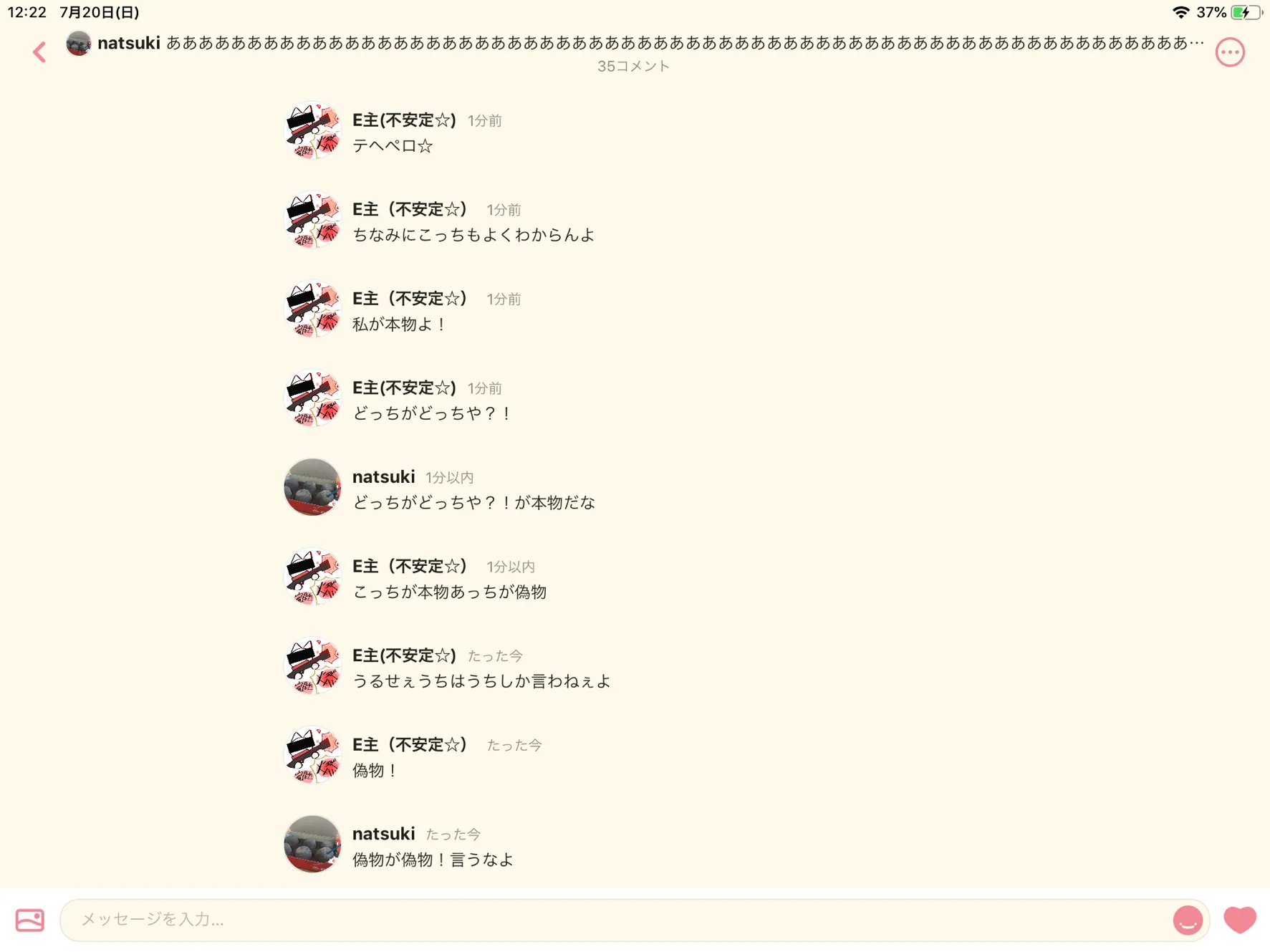Open the three-dot more options menu
The image size is (1270, 952).
tap(1230, 52)
